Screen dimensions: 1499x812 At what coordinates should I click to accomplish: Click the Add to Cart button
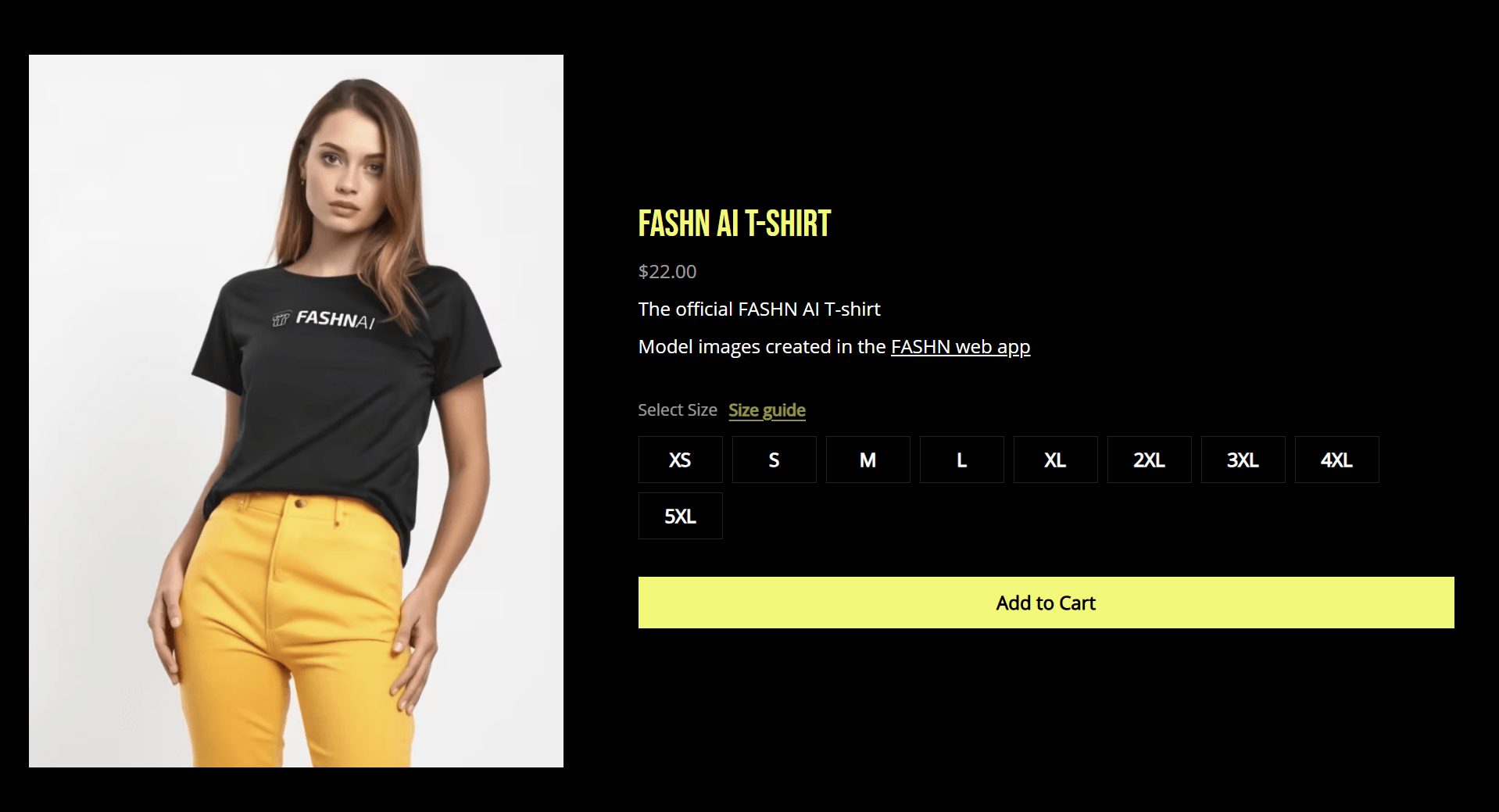coord(1046,603)
